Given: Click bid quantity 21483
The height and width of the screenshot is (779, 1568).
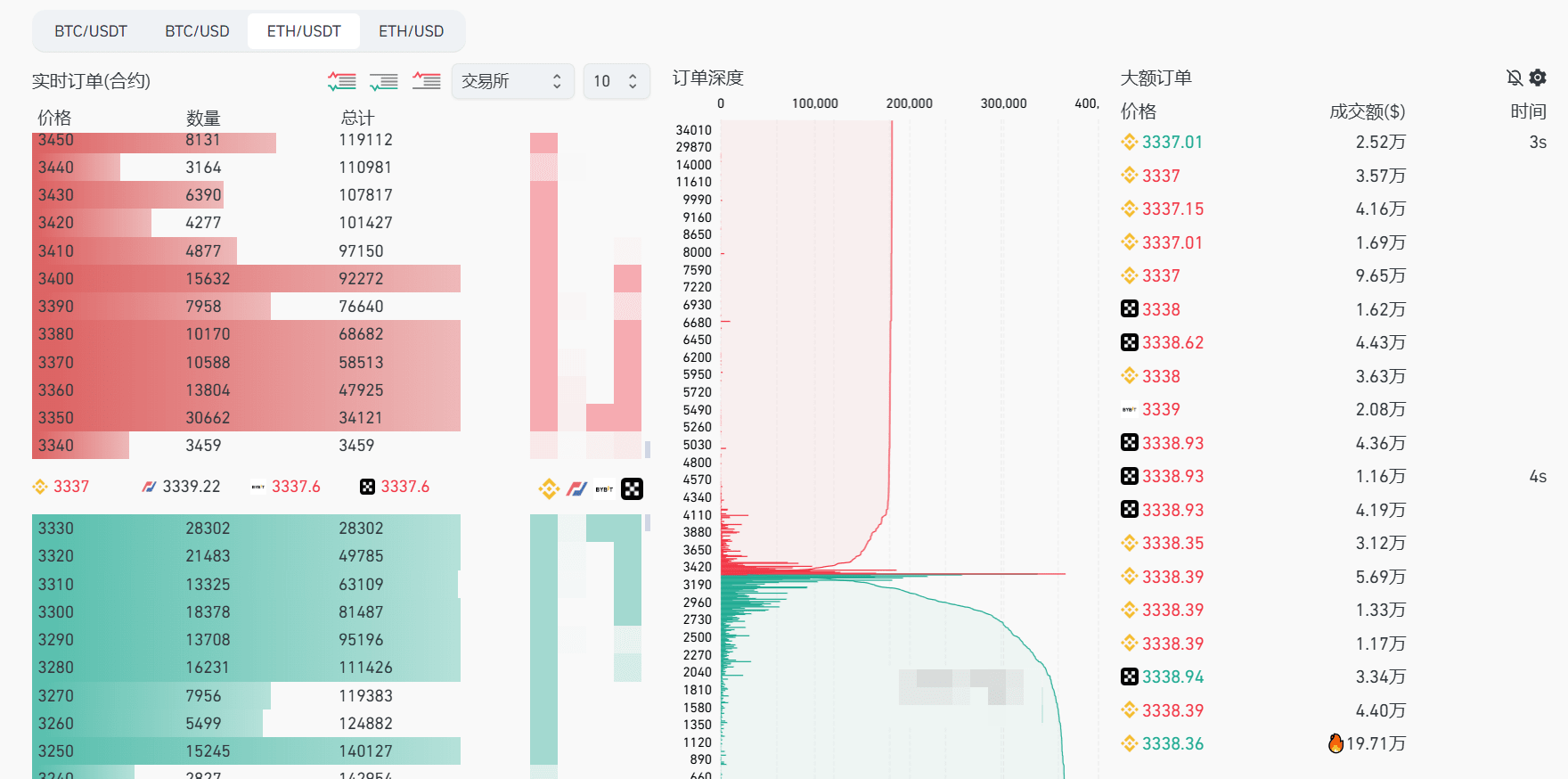Looking at the screenshot, I should click(x=208, y=556).
